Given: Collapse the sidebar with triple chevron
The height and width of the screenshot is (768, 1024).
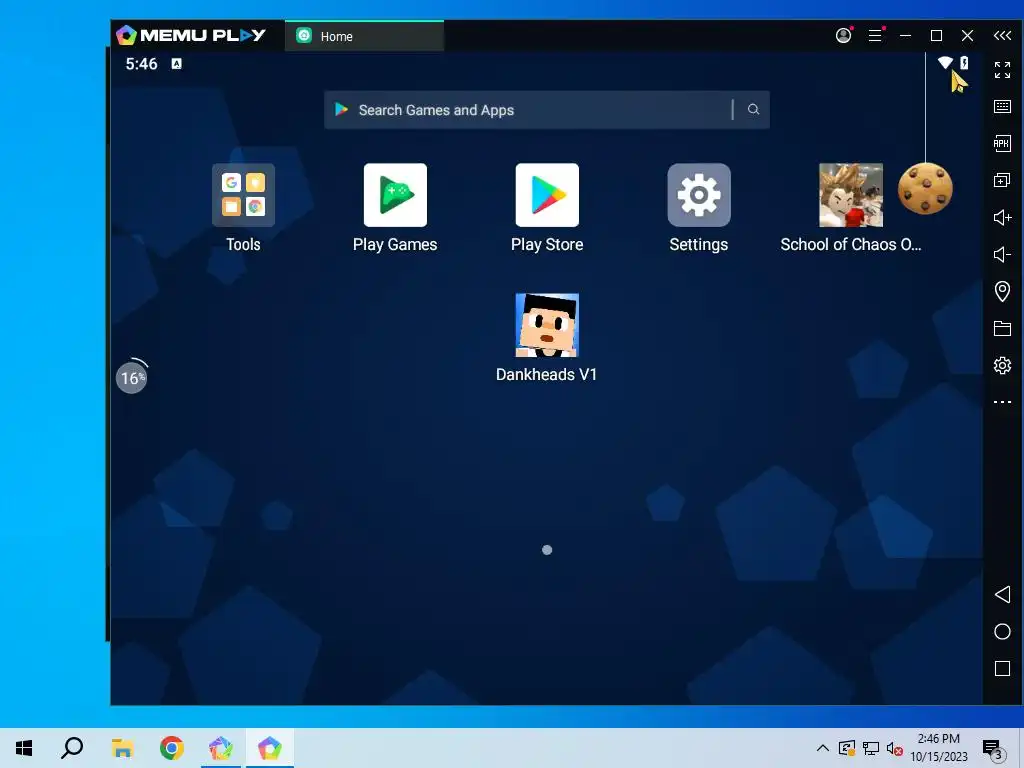Looking at the screenshot, I should pos(1002,35).
